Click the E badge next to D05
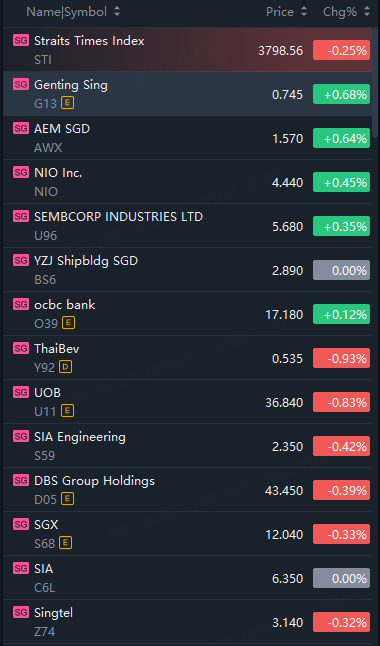 [x=68, y=499]
